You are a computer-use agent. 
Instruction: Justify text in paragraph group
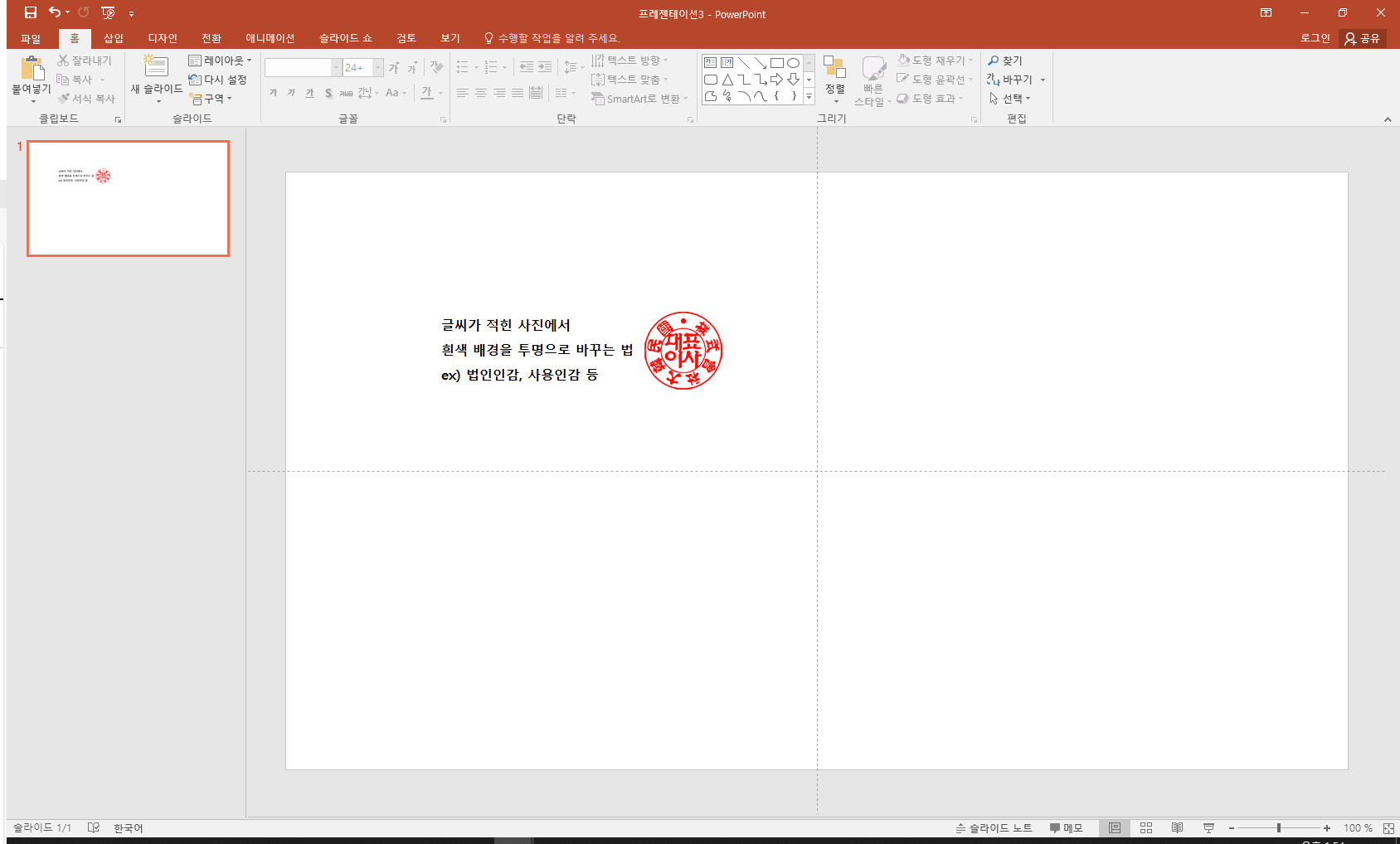pos(518,93)
